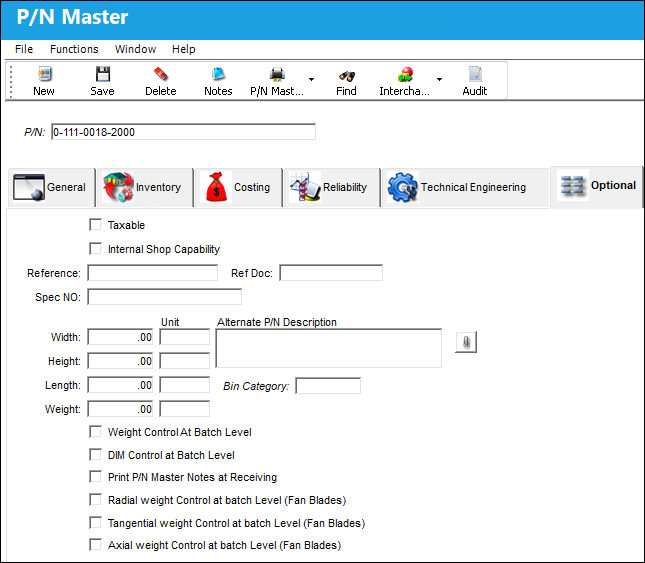This screenshot has height=563, width=645.
Task: Open the Reliability tab
Action: [x=332, y=187]
